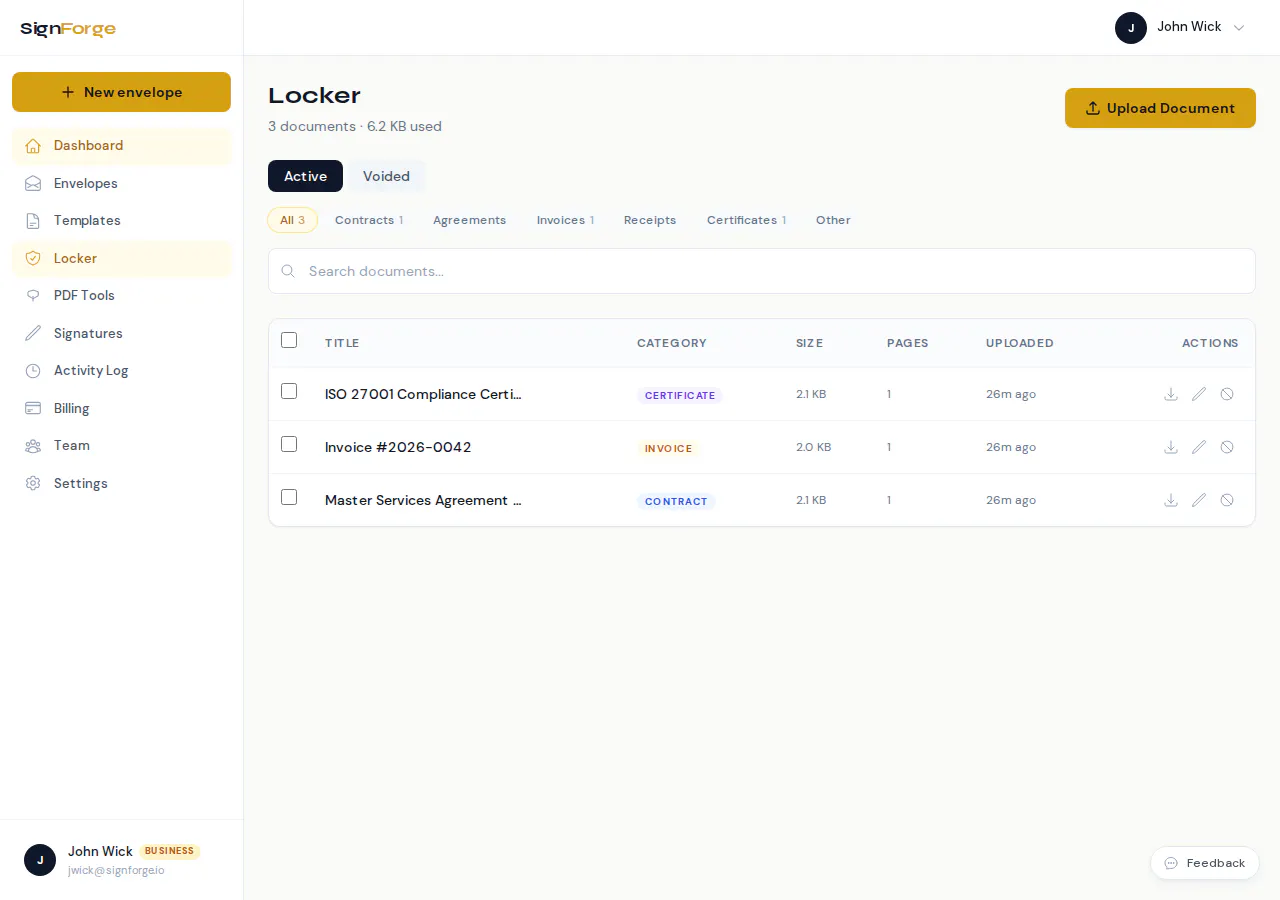Check the Master Services Agreement row checkbox

[x=289, y=497]
